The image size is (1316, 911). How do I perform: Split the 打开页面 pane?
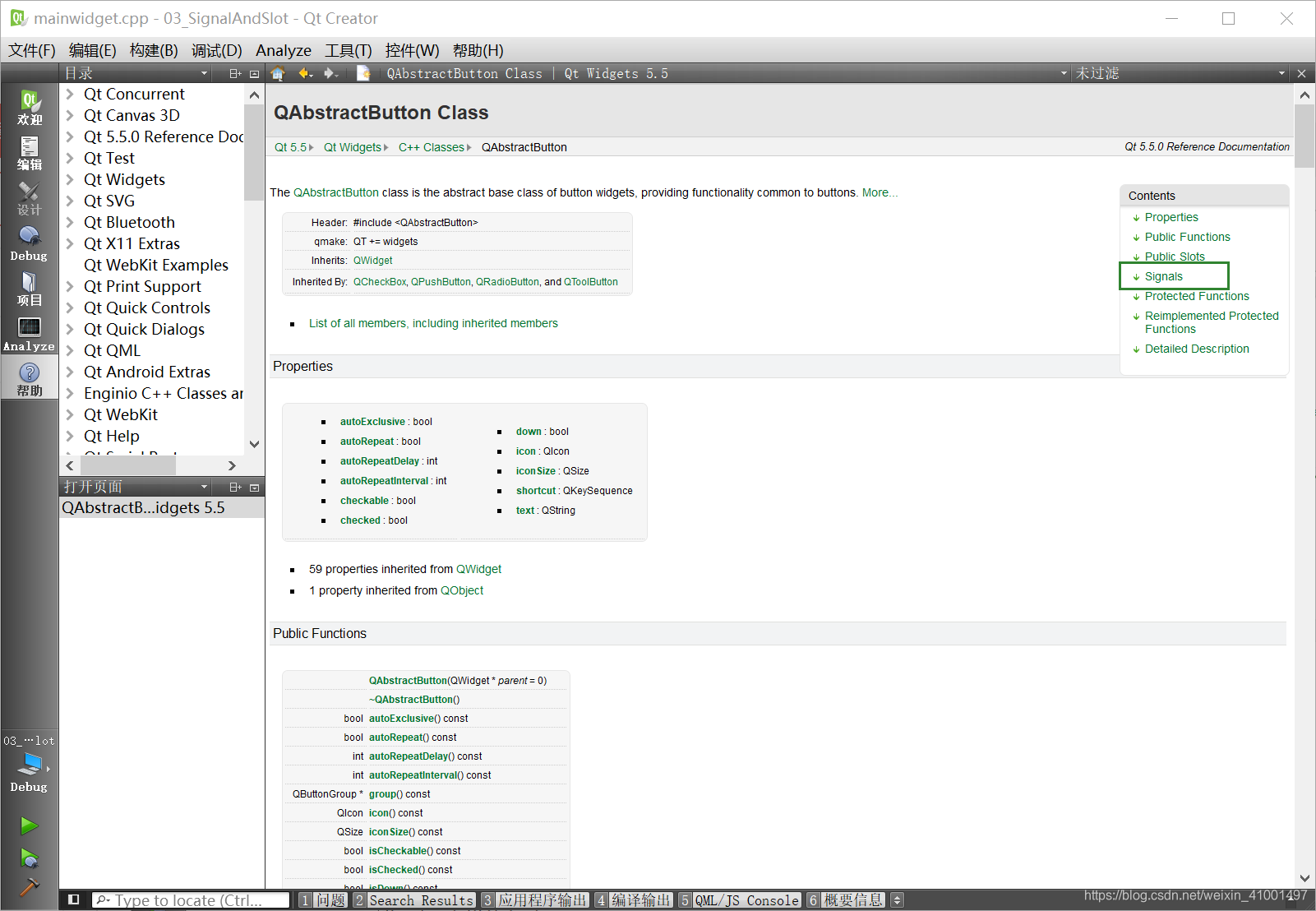click(235, 487)
